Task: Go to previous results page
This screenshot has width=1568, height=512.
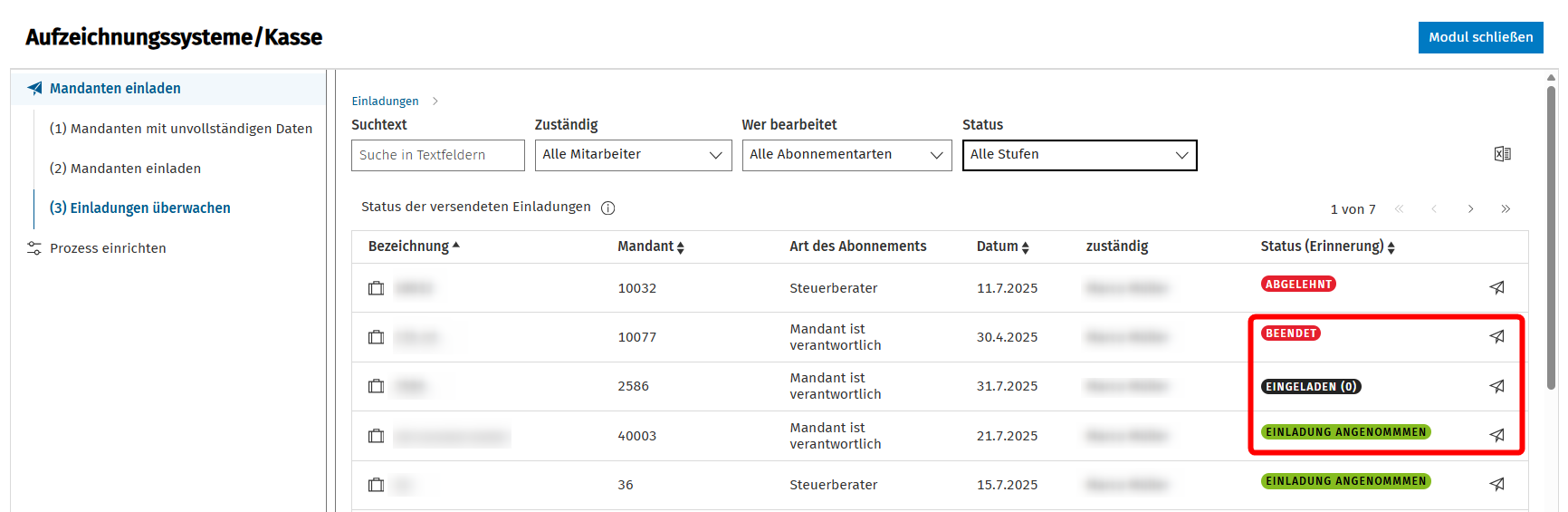Action: coord(1434,209)
